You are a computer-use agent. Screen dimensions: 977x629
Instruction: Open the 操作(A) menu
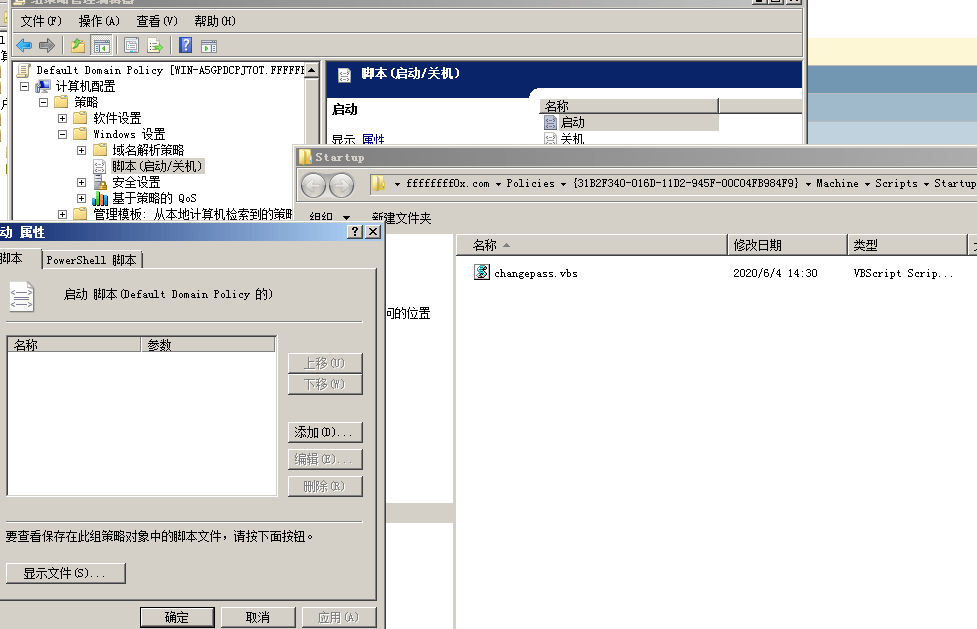point(99,21)
